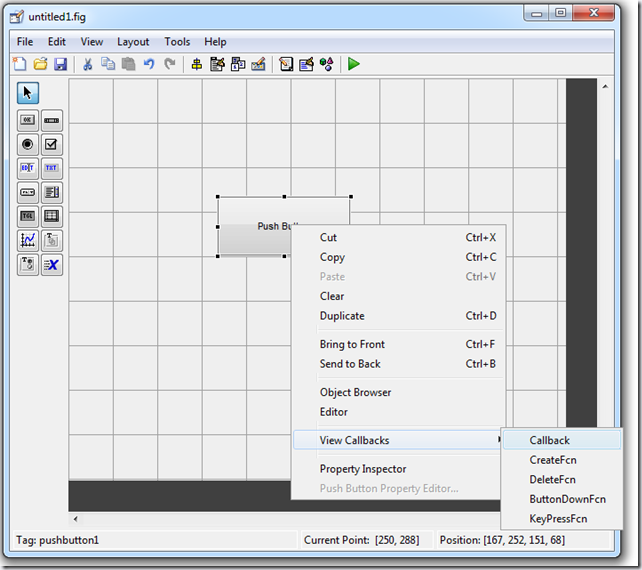Open the Tools menu
The image size is (642, 570).
(x=177, y=42)
